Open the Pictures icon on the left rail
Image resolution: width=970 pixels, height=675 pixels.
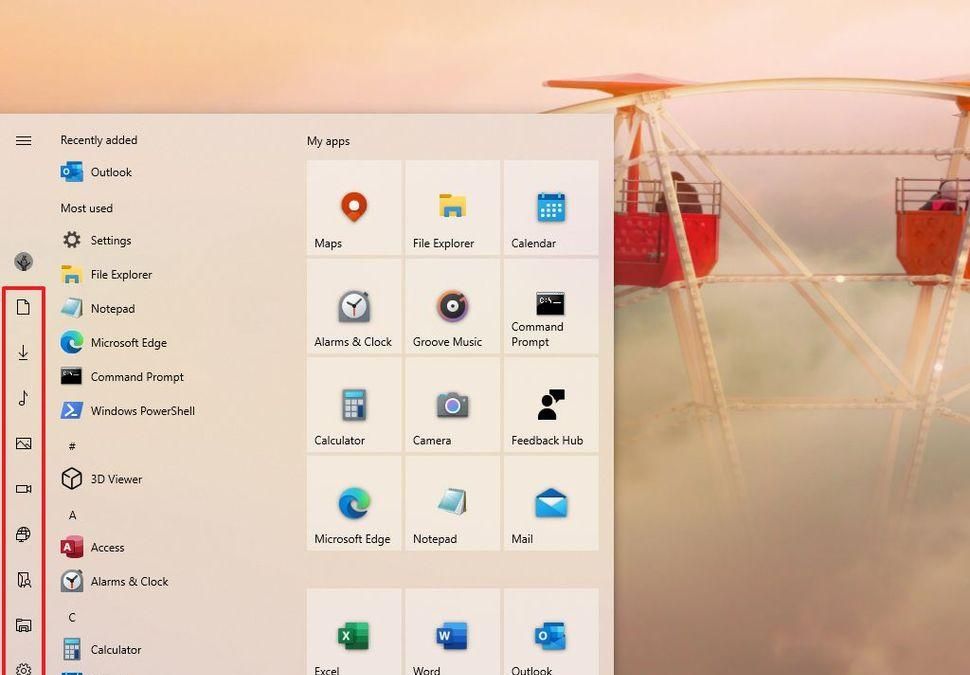click(23, 443)
